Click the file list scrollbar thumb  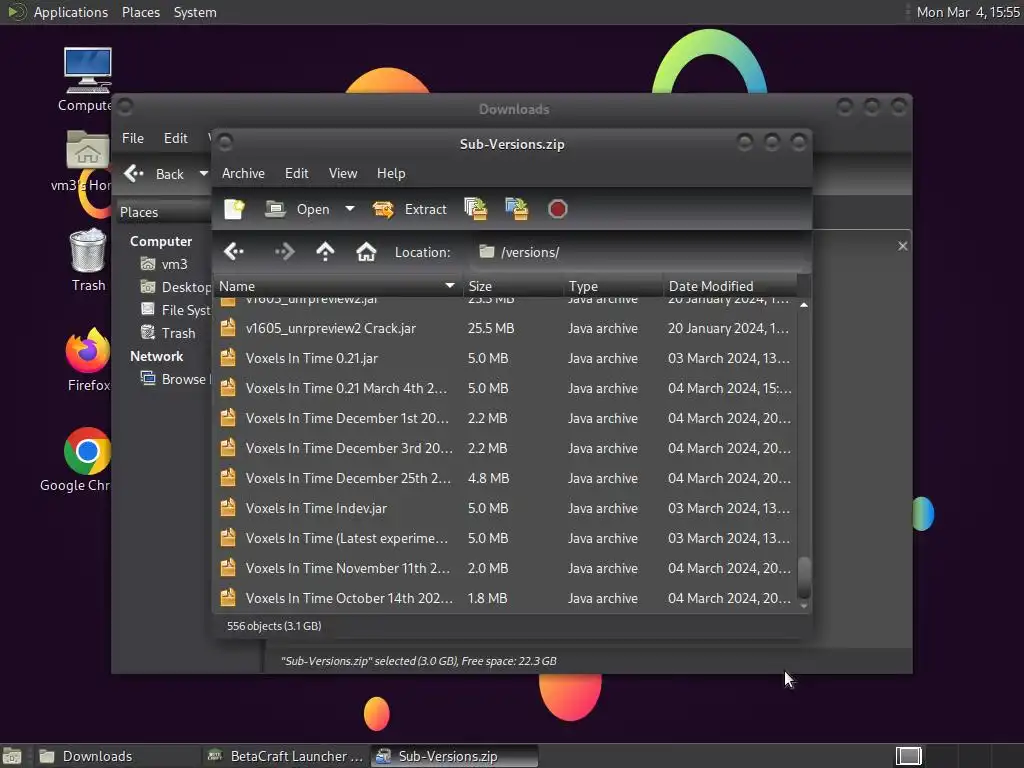point(804,577)
